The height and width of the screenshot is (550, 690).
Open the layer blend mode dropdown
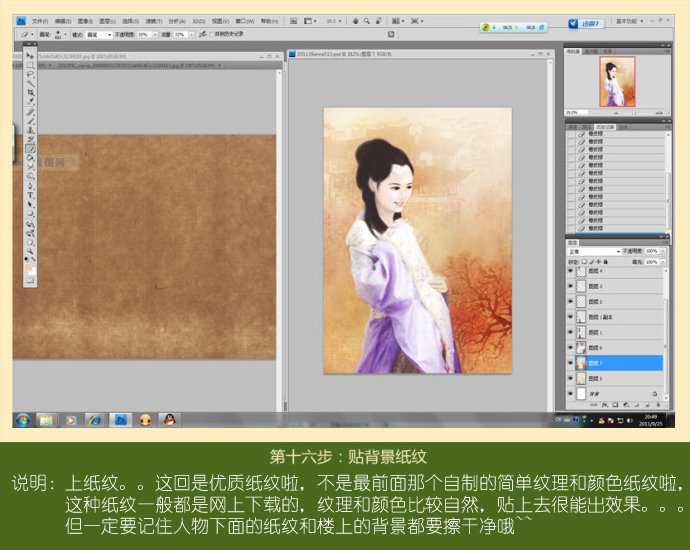tap(594, 251)
